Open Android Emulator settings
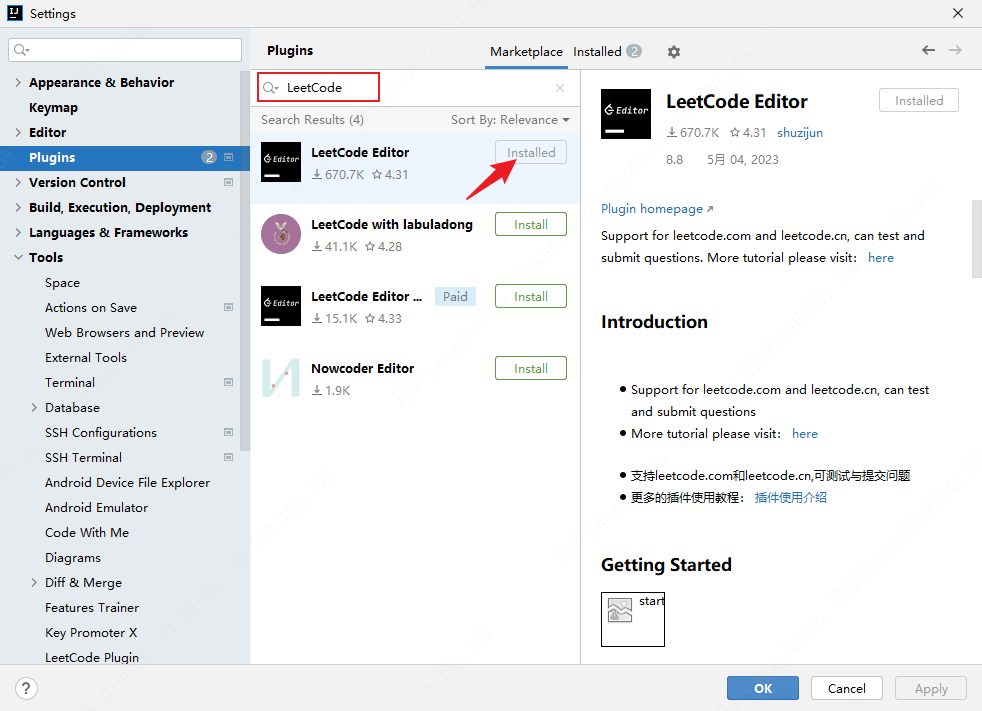The height and width of the screenshot is (711, 982). 96,507
